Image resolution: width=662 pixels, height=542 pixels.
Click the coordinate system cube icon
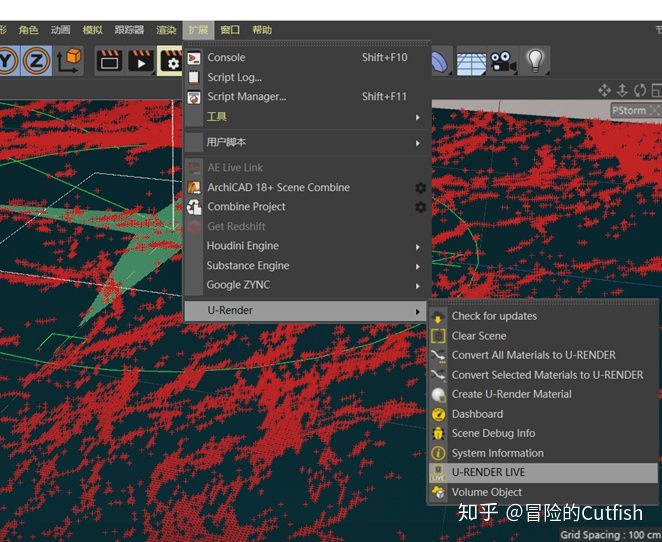pos(68,61)
